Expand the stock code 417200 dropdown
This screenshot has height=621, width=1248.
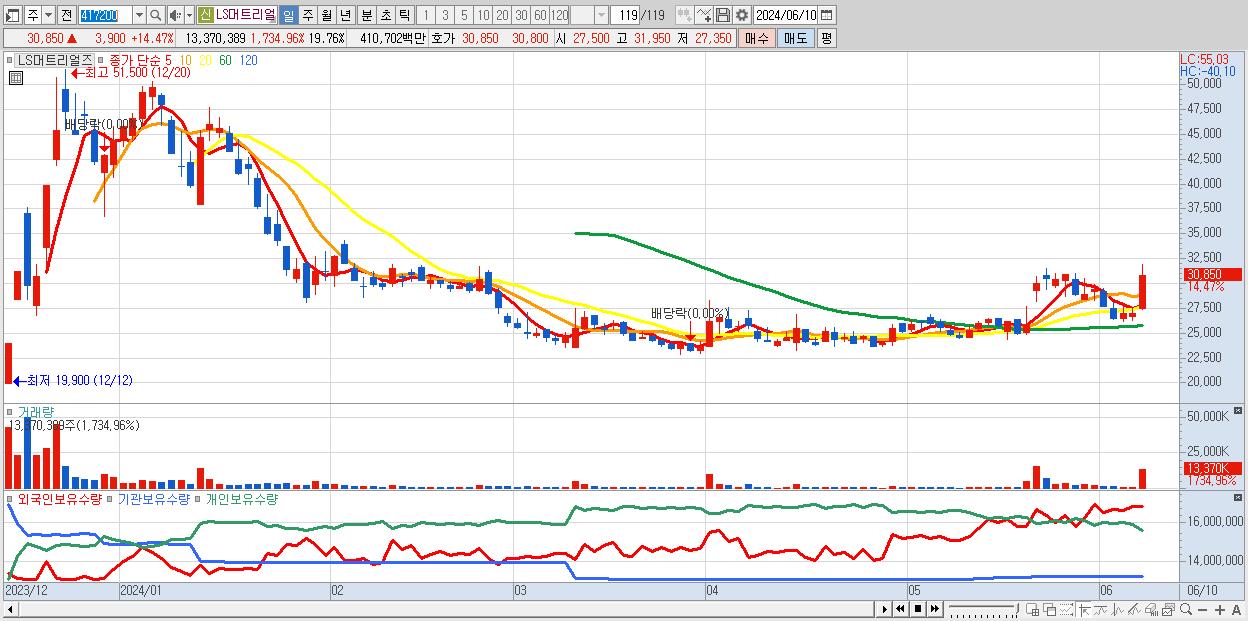139,15
